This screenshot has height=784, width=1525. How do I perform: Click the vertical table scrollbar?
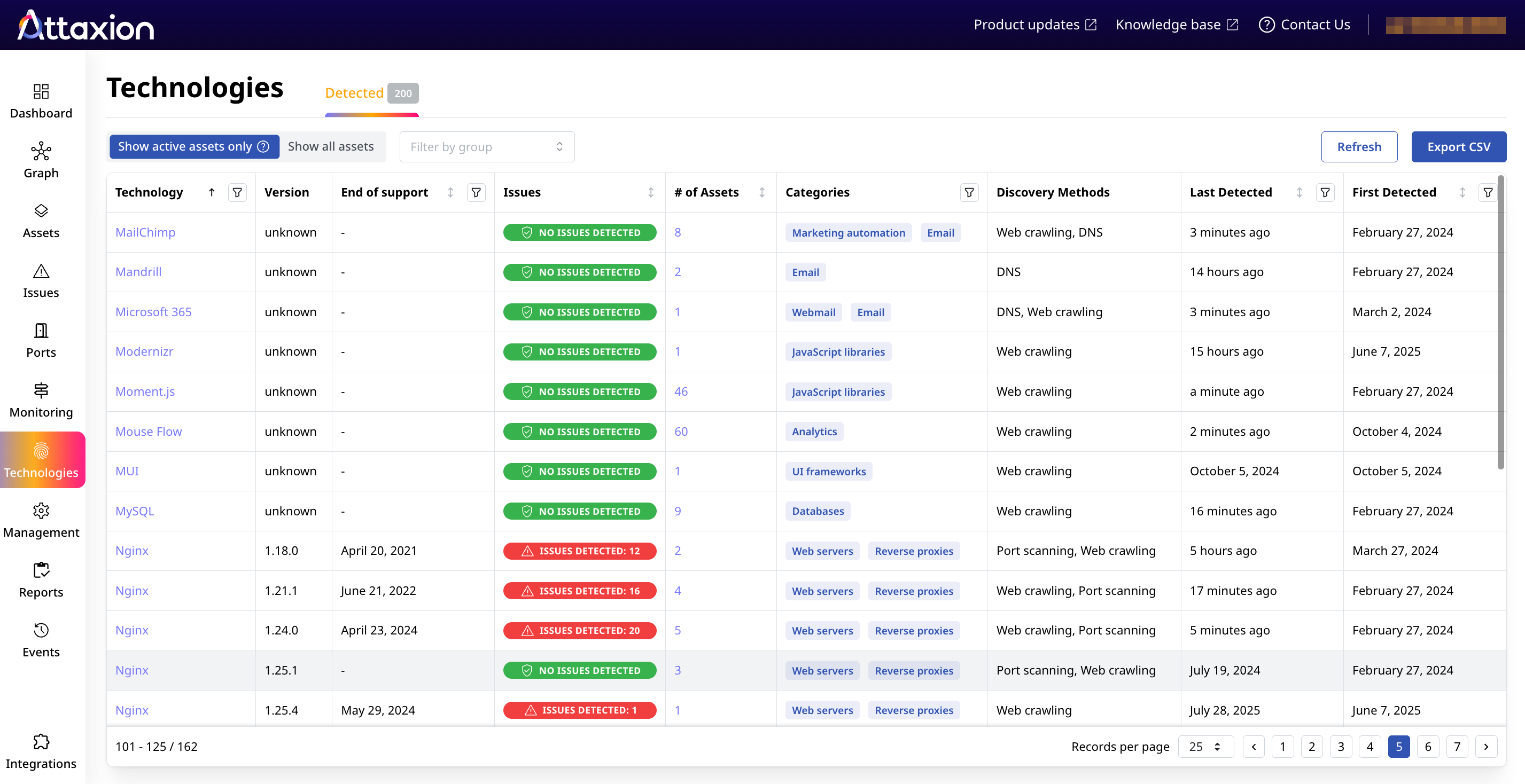(x=1500, y=322)
